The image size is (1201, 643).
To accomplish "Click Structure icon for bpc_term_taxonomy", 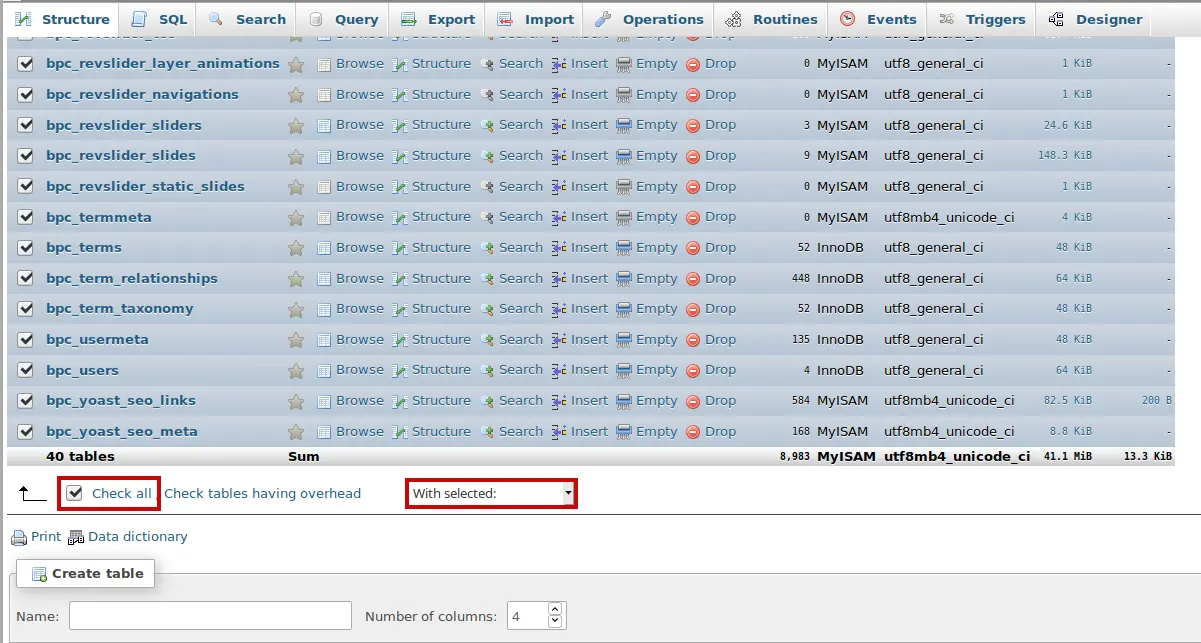I will pos(400,309).
